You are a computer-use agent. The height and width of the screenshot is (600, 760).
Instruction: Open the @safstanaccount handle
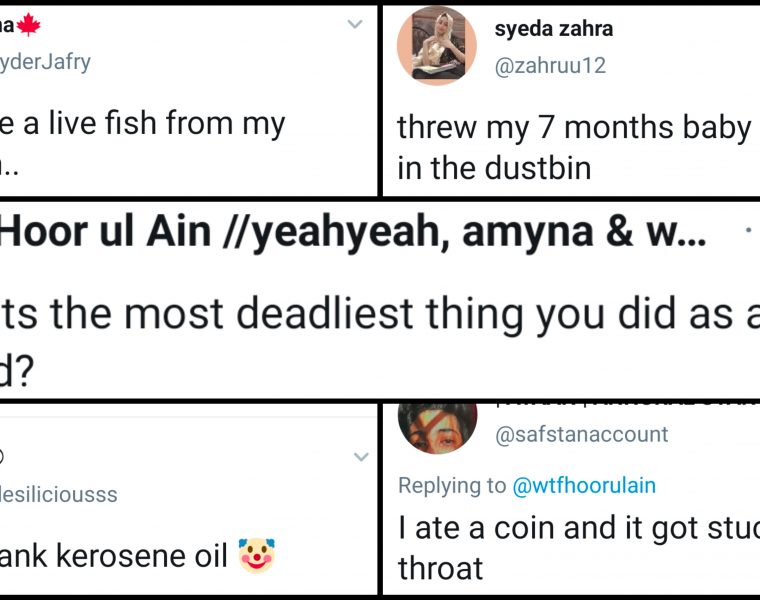pos(582,434)
